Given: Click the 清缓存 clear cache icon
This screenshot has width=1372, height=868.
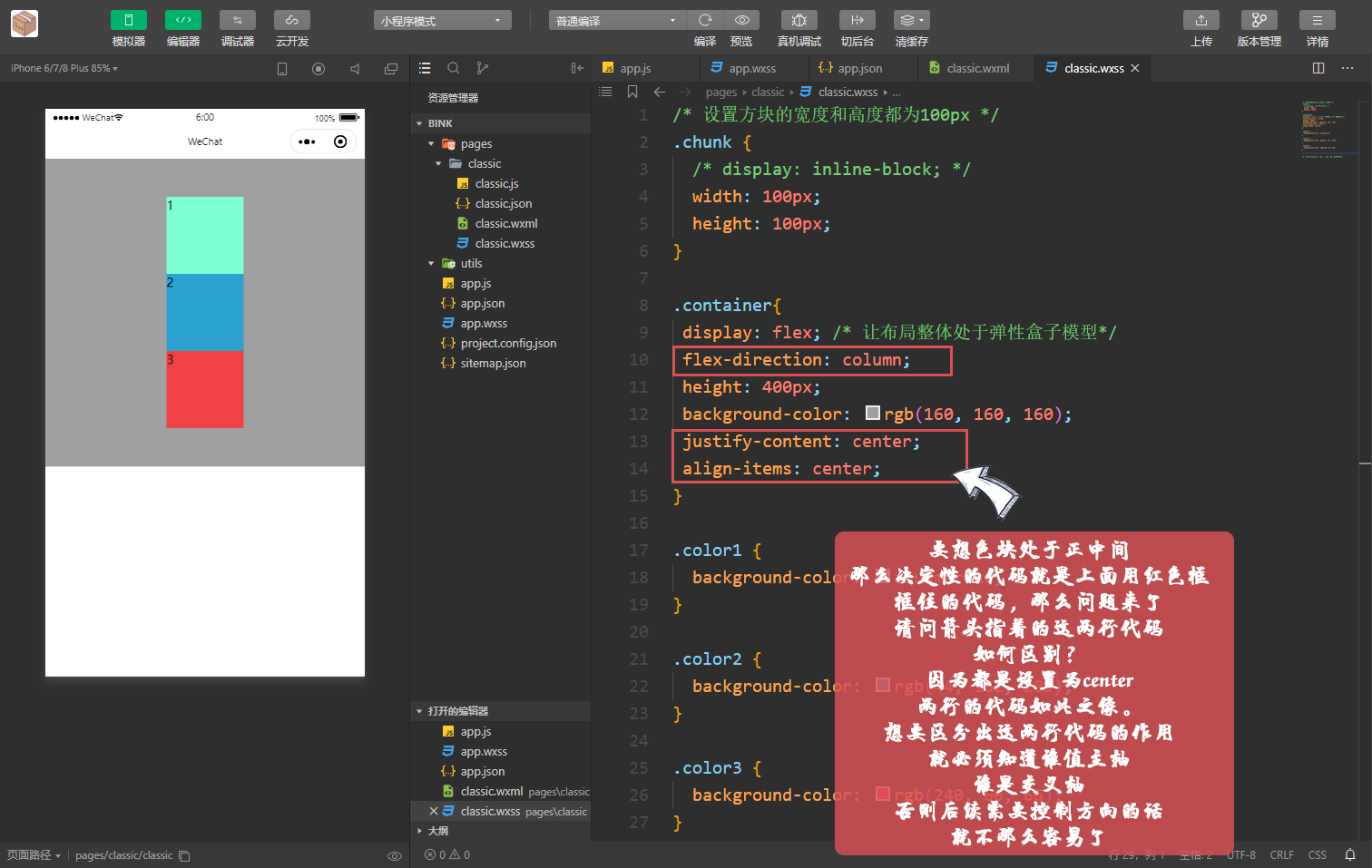Looking at the screenshot, I should [x=911, y=20].
